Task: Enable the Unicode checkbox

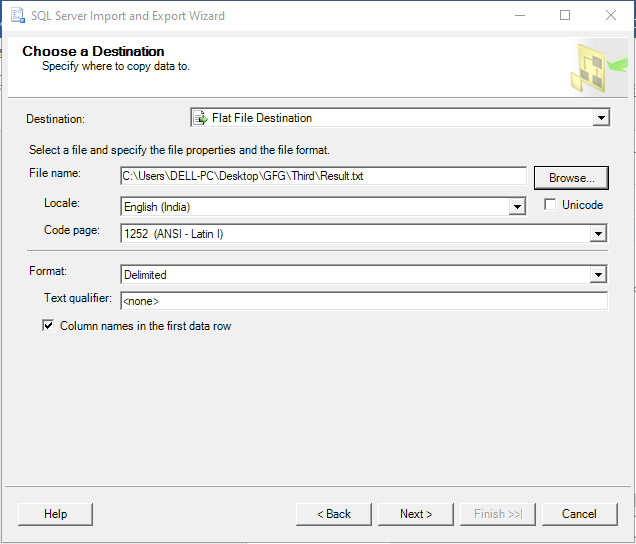Action: 550,204
